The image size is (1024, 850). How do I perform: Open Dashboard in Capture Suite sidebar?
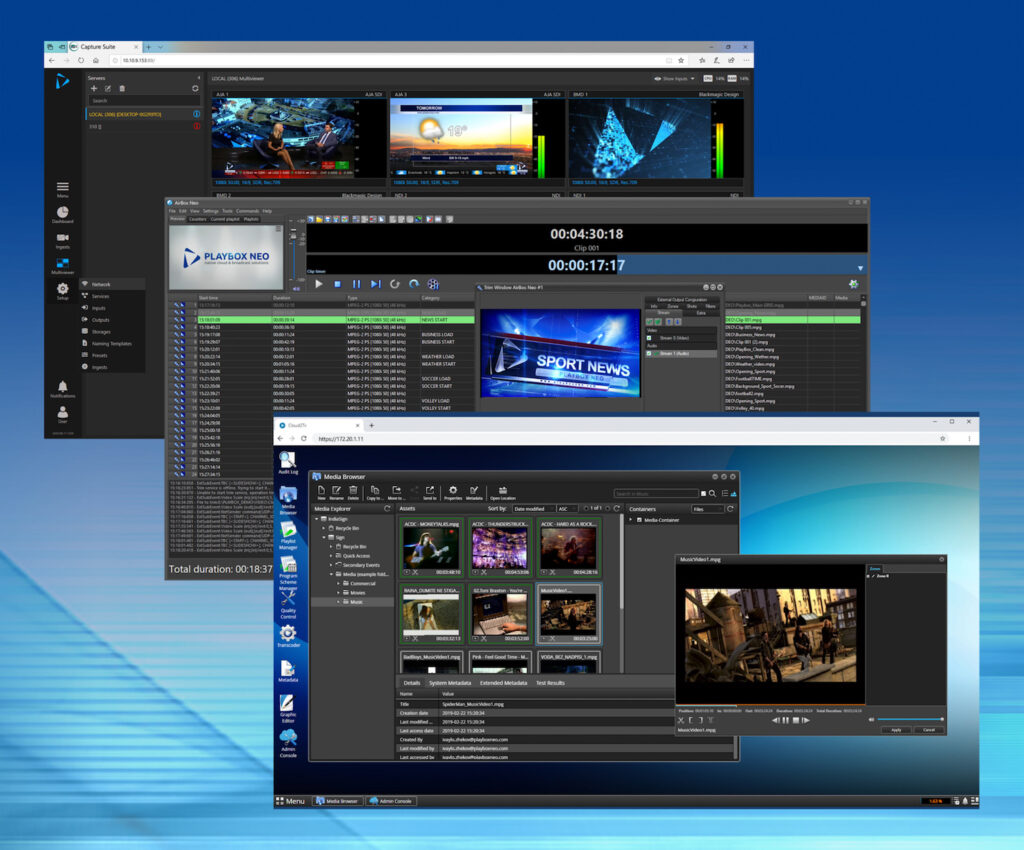[62, 215]
